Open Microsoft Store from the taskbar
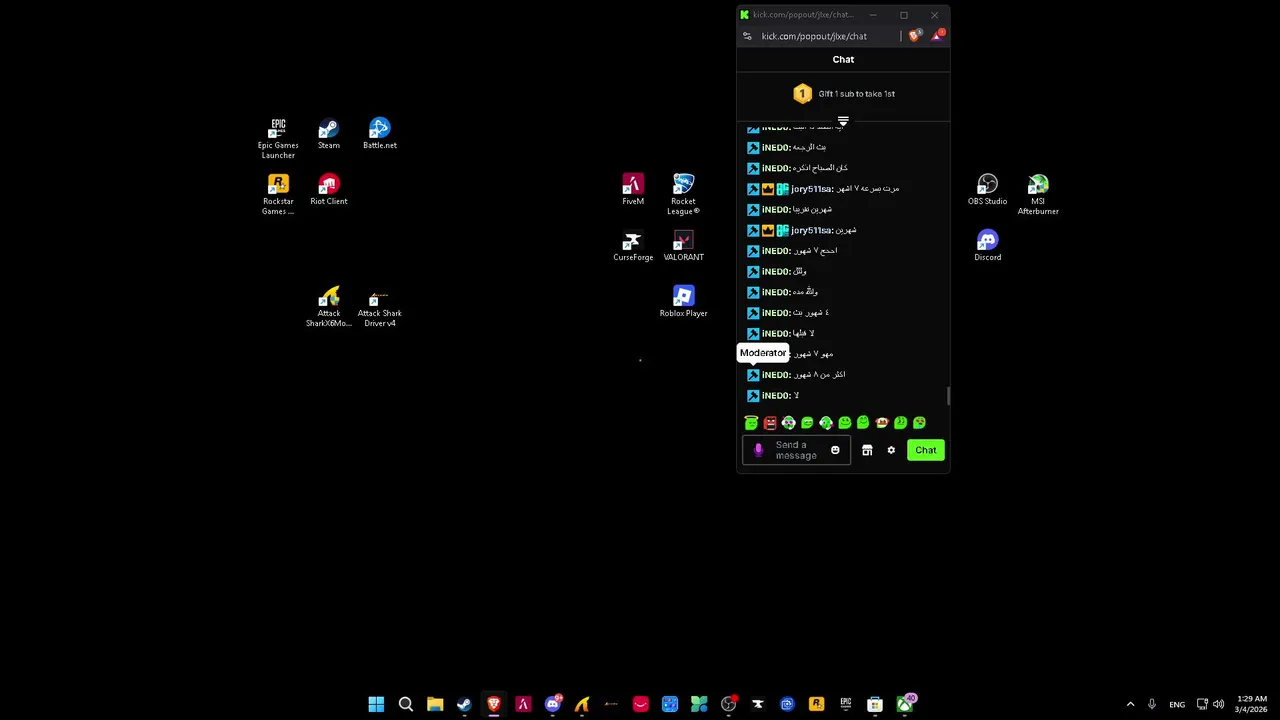The width and height of the screenshot is (1280, 720). (x=875, y=705)
